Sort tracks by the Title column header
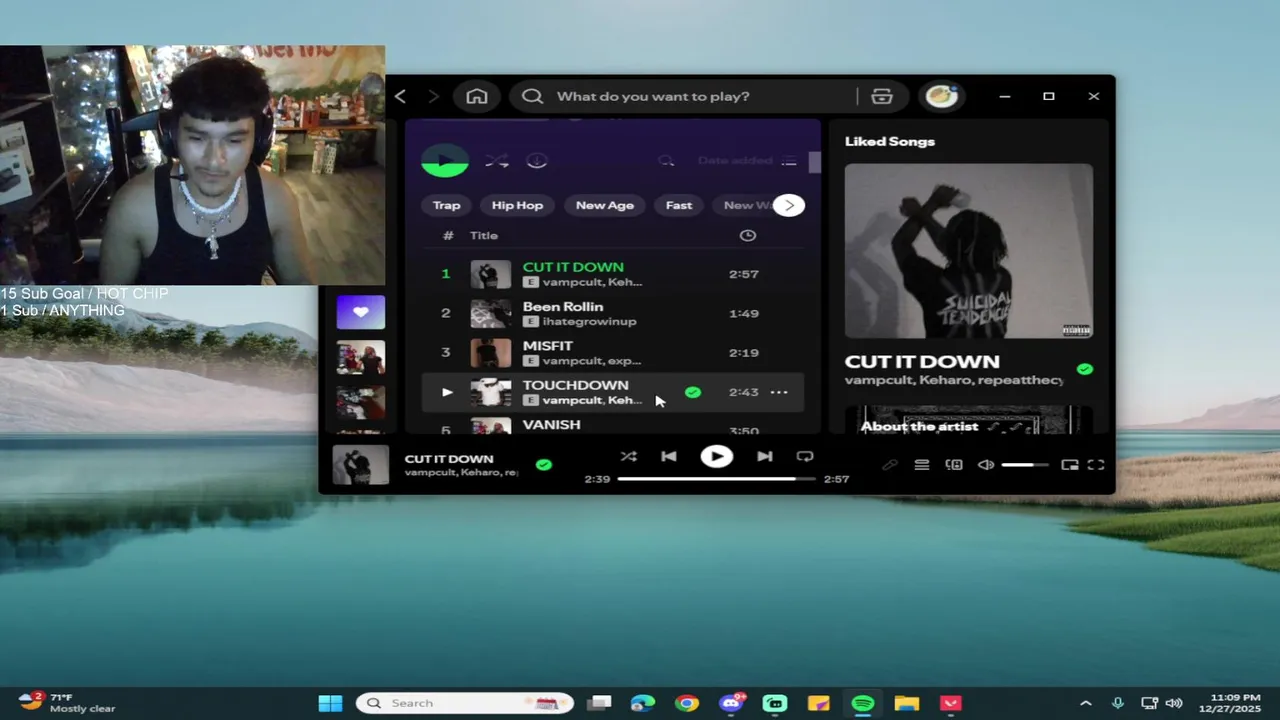The height and width of the screenshot is (720, 1280). coord(484,235)
